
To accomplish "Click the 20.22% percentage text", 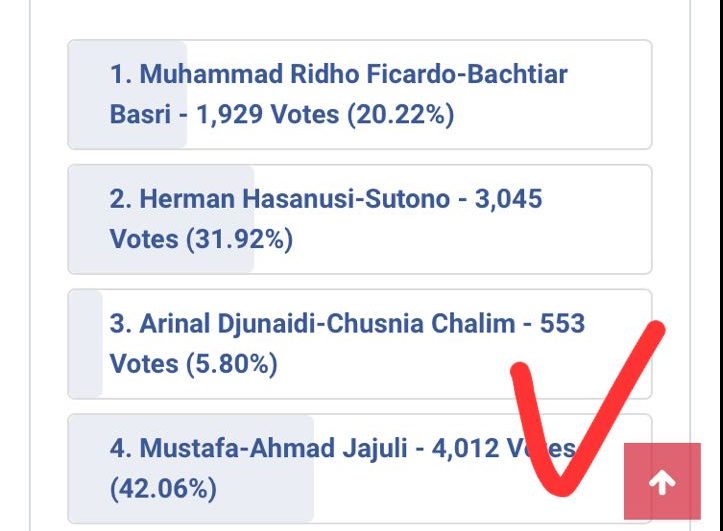I will click(x=400, y=116).
